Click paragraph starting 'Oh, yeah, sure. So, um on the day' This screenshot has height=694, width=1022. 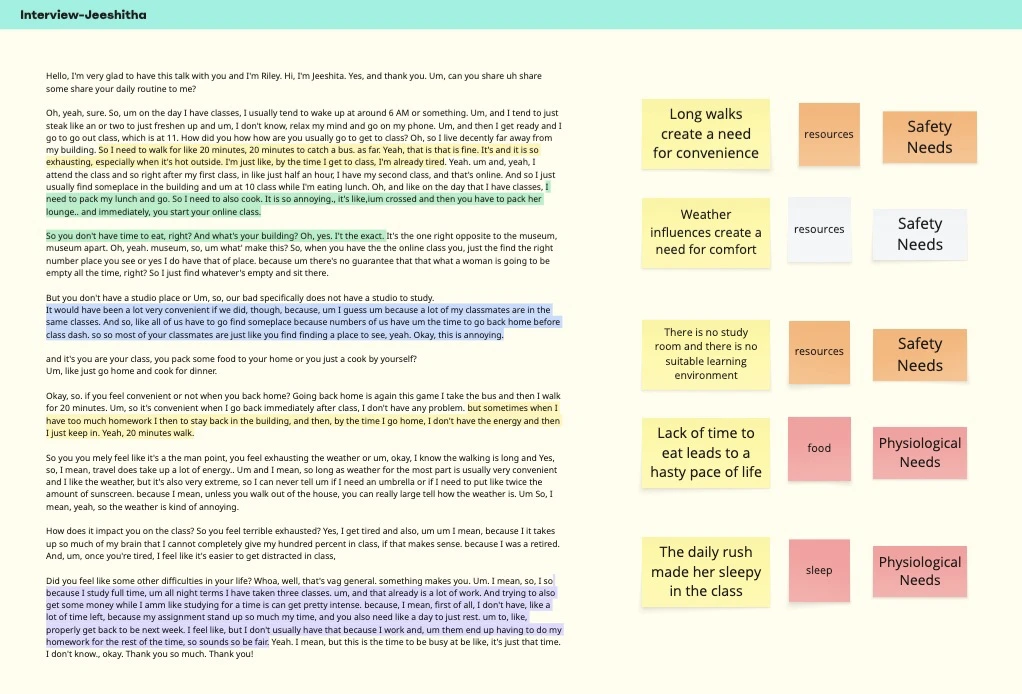coord(304,162)
